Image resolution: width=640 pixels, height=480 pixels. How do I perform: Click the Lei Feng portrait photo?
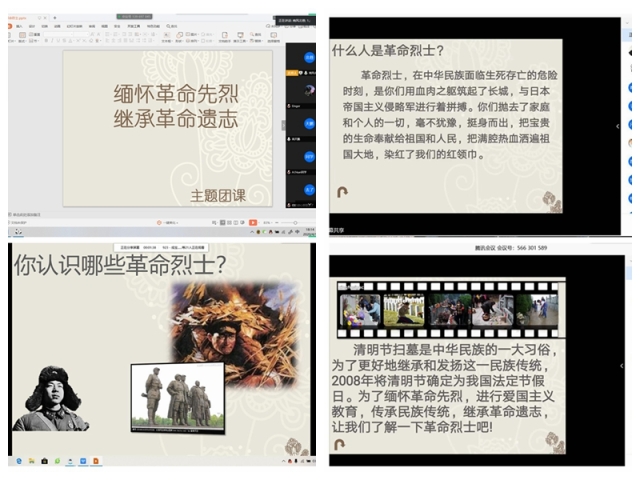51,398
